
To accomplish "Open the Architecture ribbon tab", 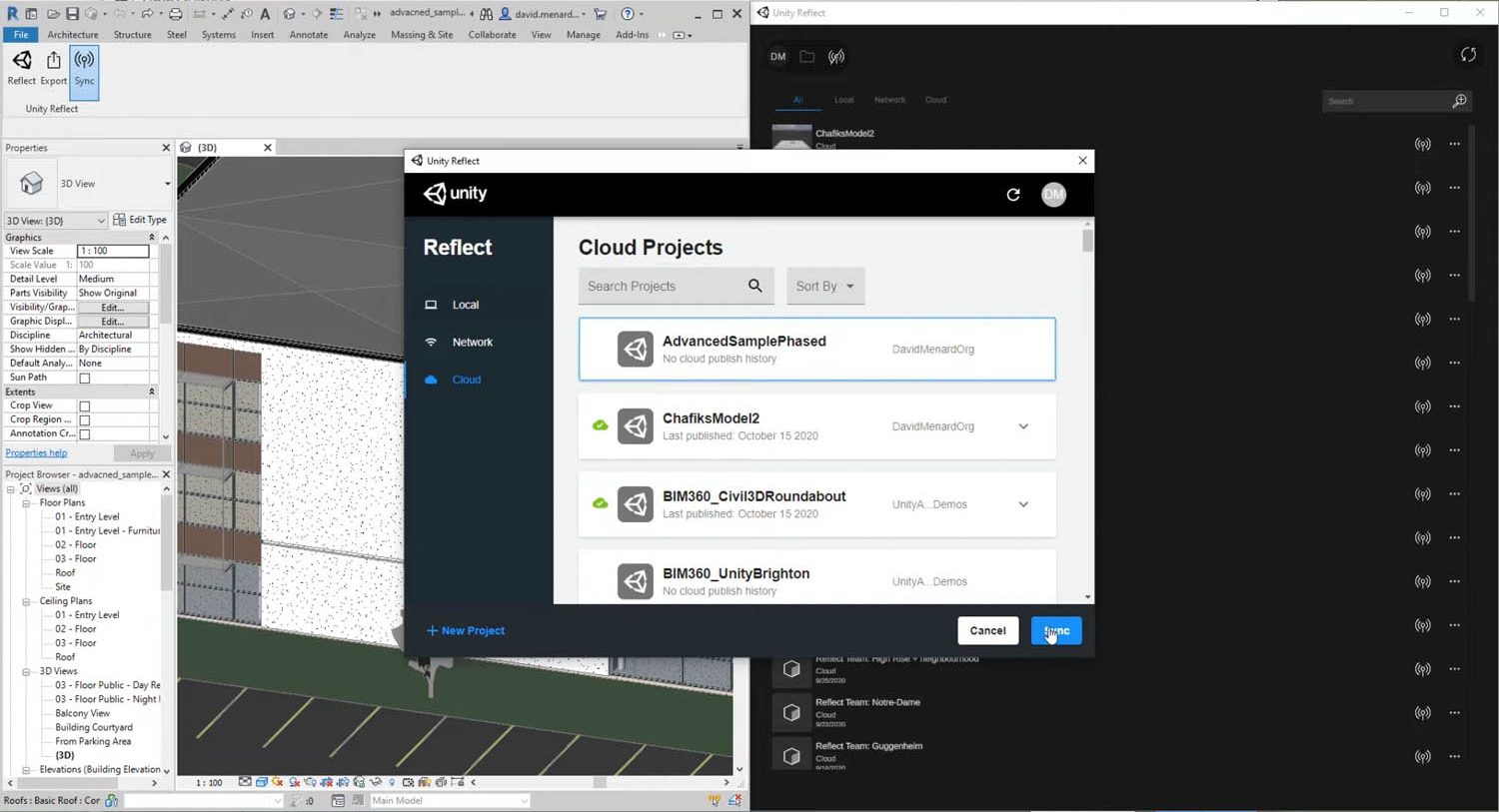I will pyautogui.click(x=73, y=35).
